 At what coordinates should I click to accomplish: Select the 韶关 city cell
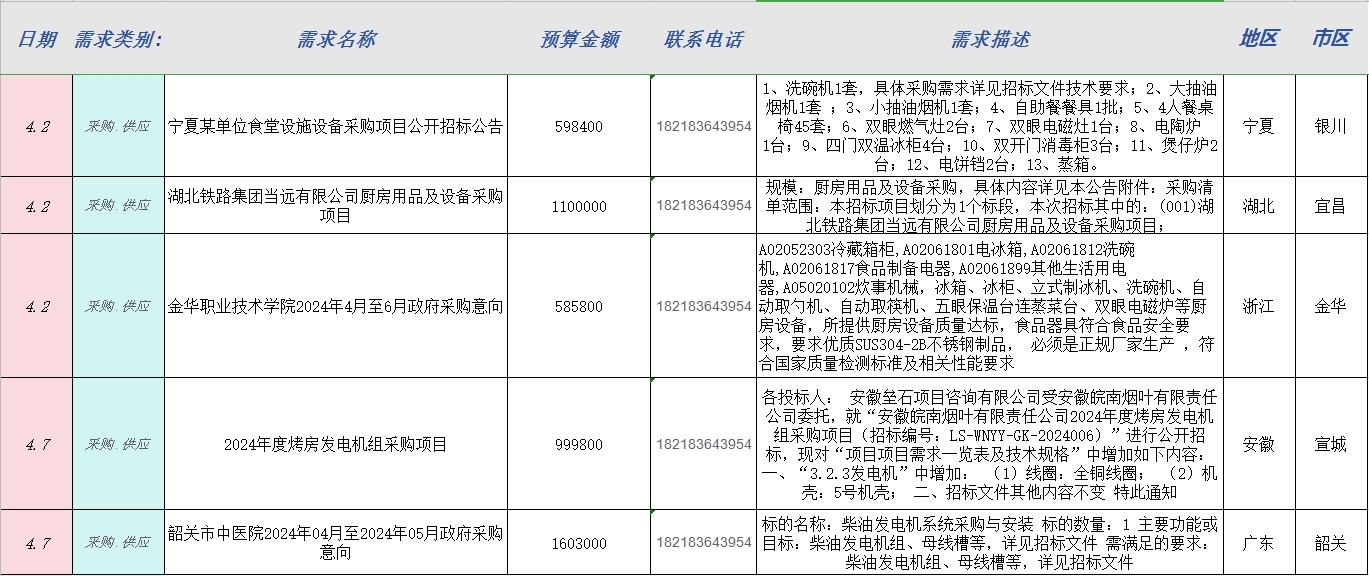[1331, 543]
